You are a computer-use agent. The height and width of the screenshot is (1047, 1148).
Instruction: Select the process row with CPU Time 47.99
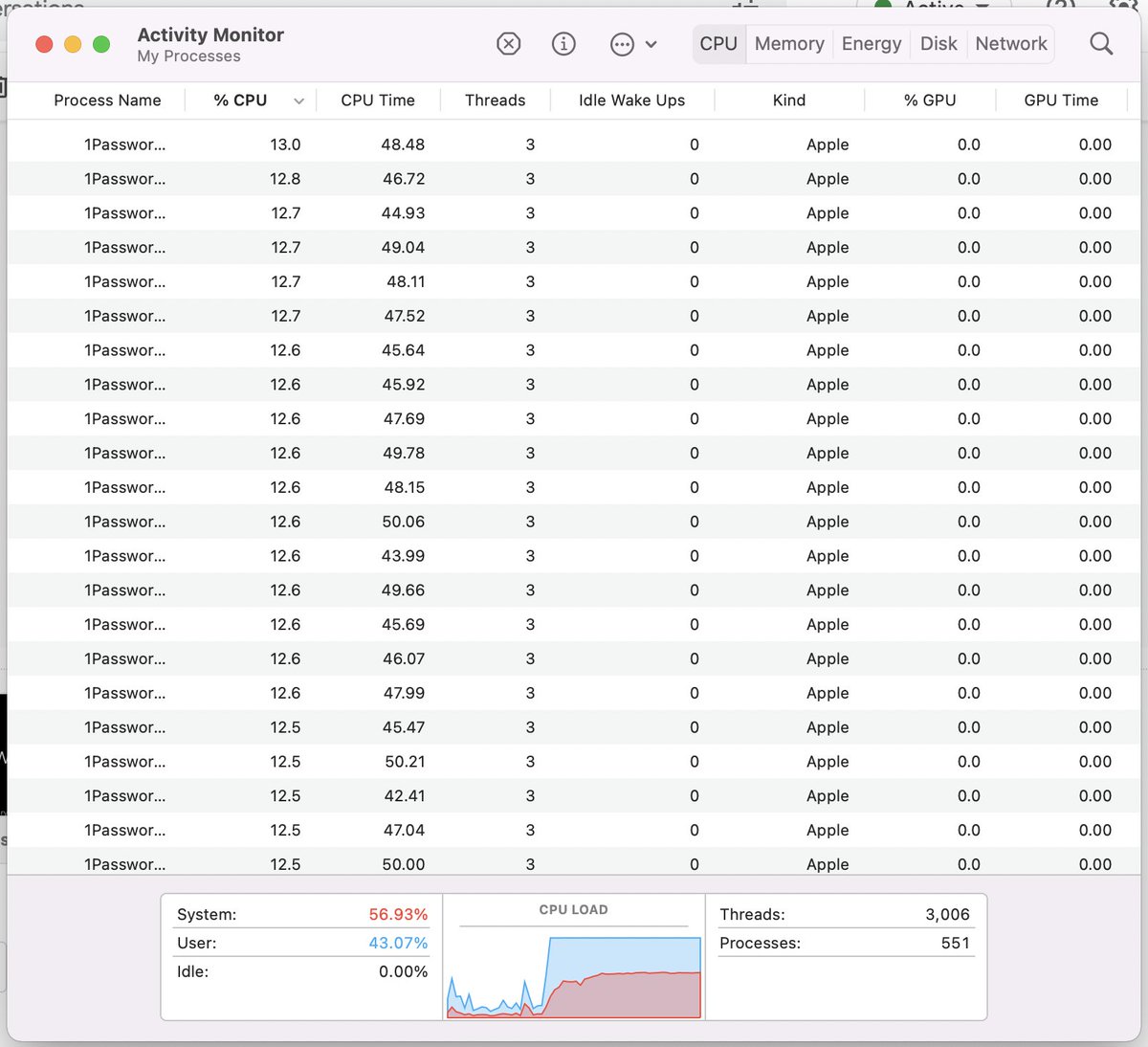(574, 694)
